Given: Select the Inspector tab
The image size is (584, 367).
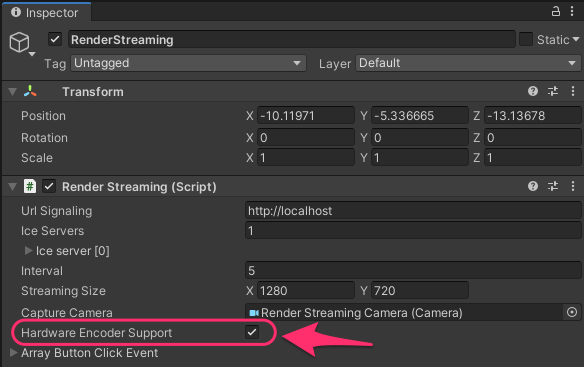Looking at the screenshot, I should [45, 12].
